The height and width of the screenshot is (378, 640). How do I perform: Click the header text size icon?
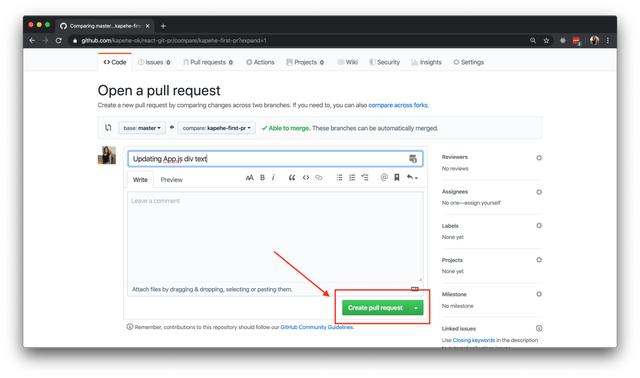(249, 177)
